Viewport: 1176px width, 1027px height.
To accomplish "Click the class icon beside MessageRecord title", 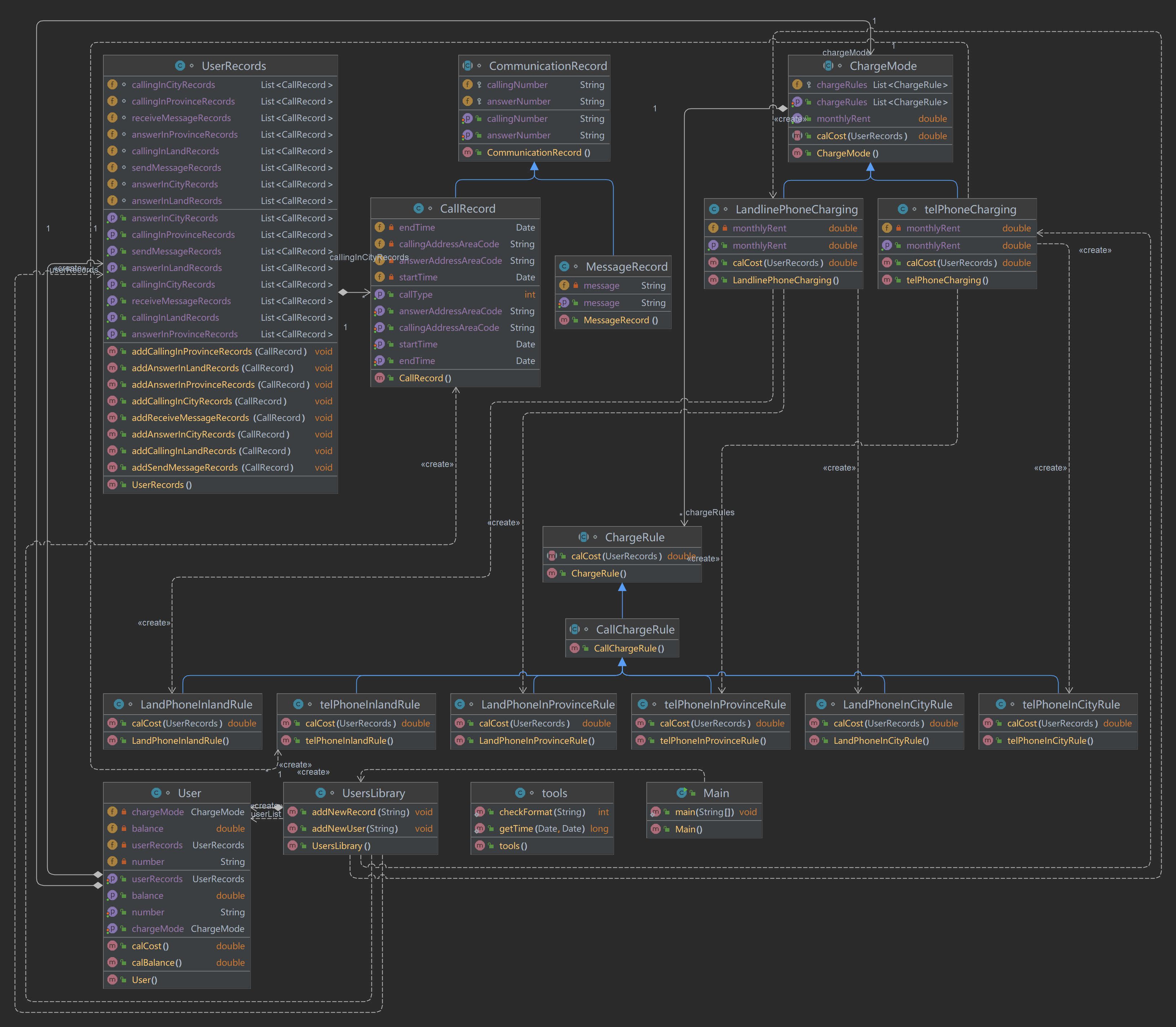I will coord(564,267).
